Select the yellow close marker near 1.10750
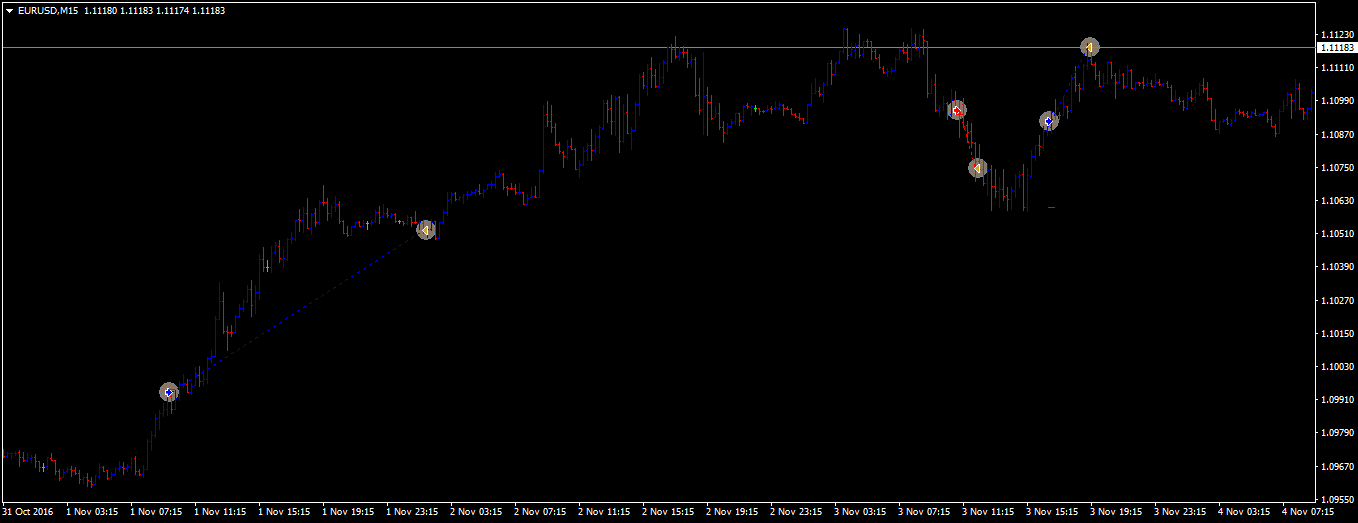1358x523 pixels. (978, 168)
